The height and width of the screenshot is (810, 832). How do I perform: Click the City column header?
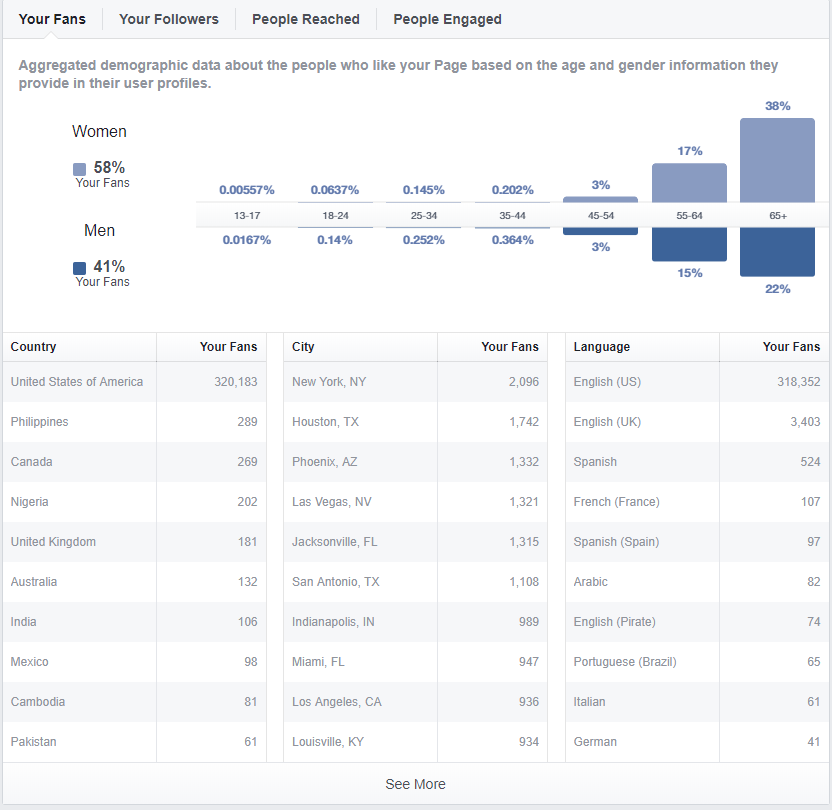303,347
